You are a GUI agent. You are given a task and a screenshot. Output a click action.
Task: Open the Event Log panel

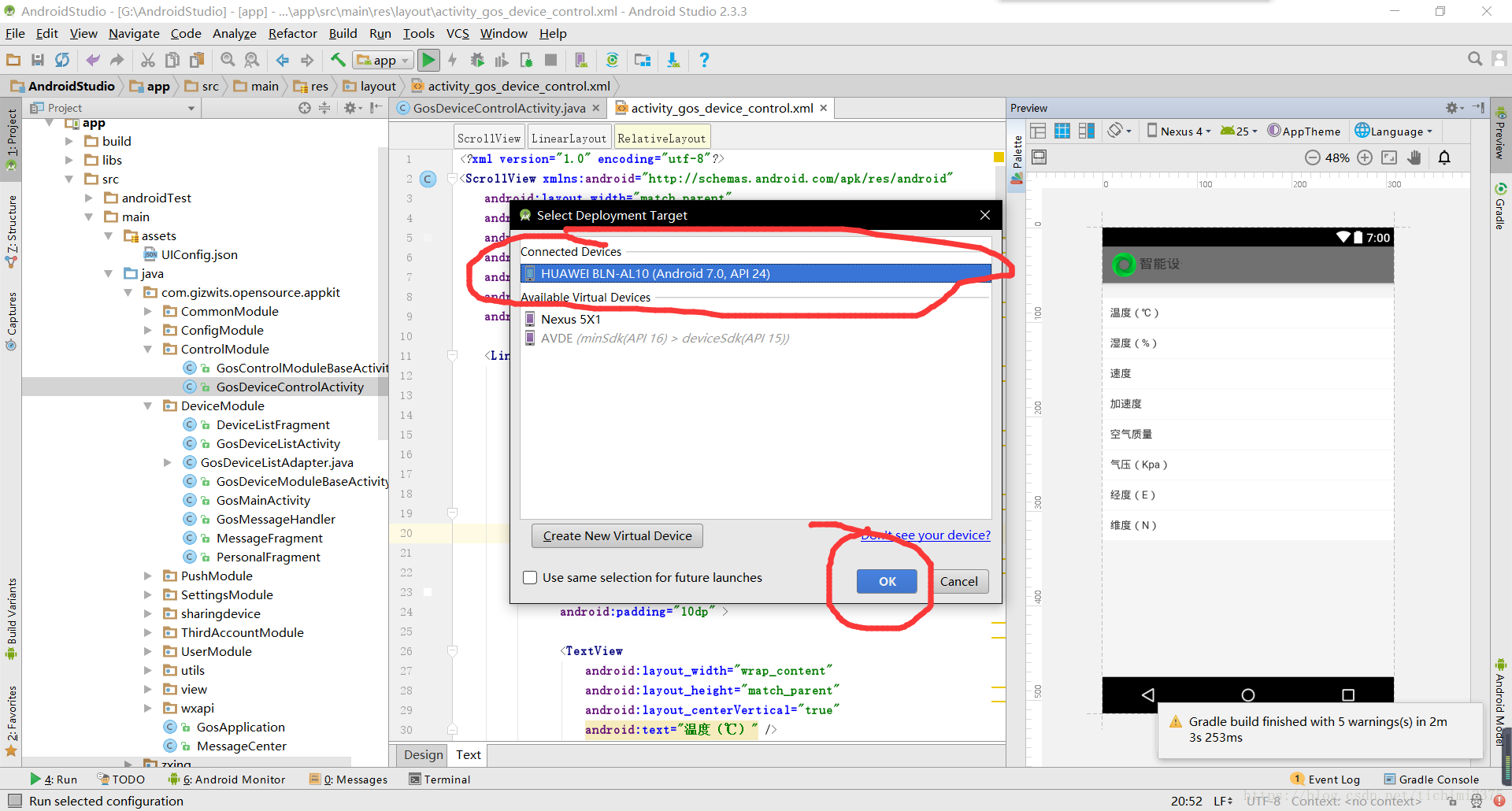(x=1325, y=780)
